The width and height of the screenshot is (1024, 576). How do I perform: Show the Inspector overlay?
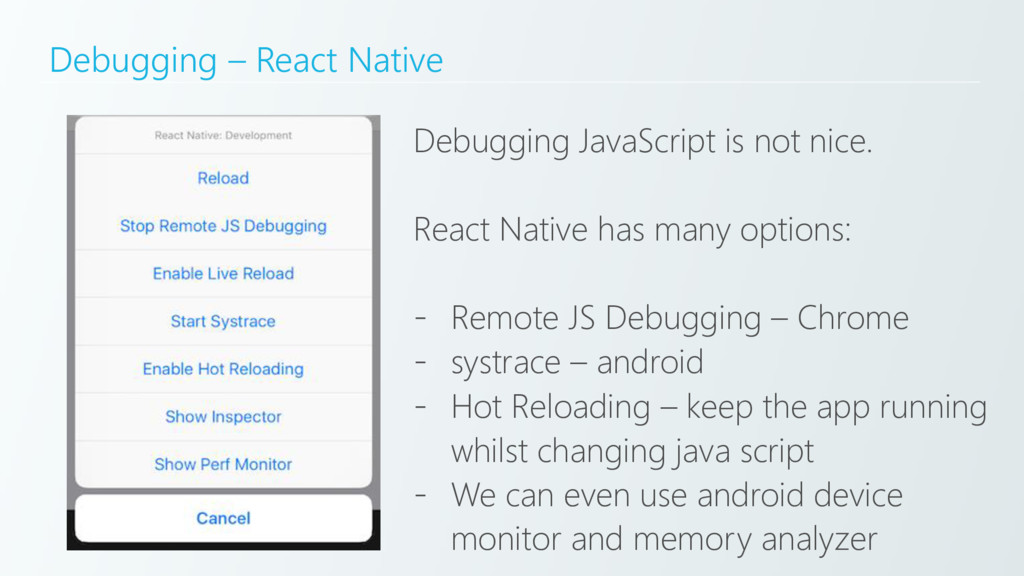[x=223, y=417]
